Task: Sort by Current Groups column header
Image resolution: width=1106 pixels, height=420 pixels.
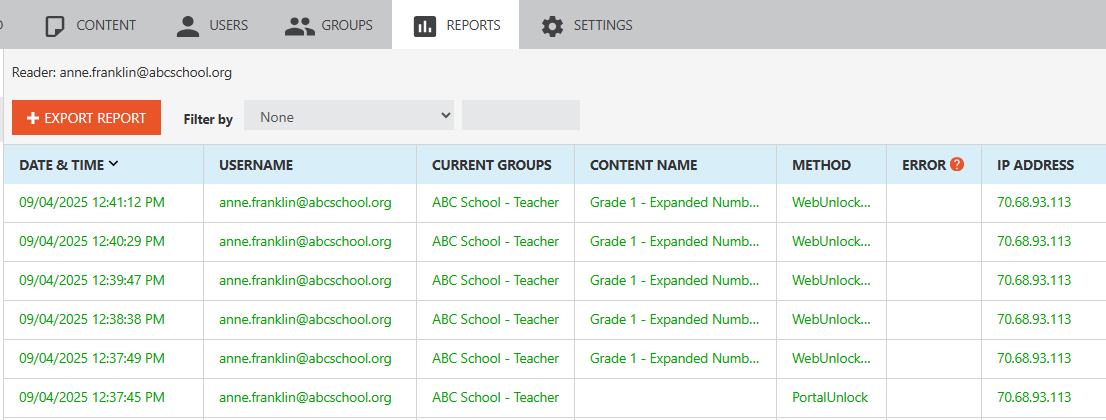Action: (492, 165)
